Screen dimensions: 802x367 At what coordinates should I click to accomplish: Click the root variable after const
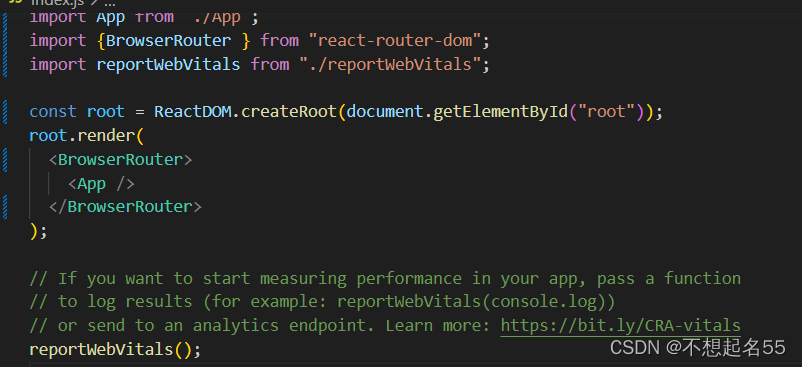tap(106, 111)
